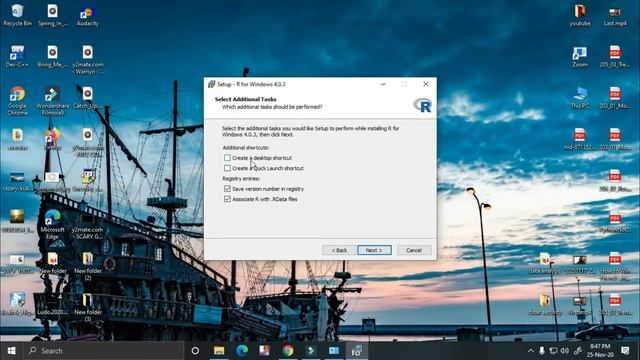Screen dimensions: 640x360
Task: Uncheck Associate R with .RData files
Action: click(x=227, y=199)
